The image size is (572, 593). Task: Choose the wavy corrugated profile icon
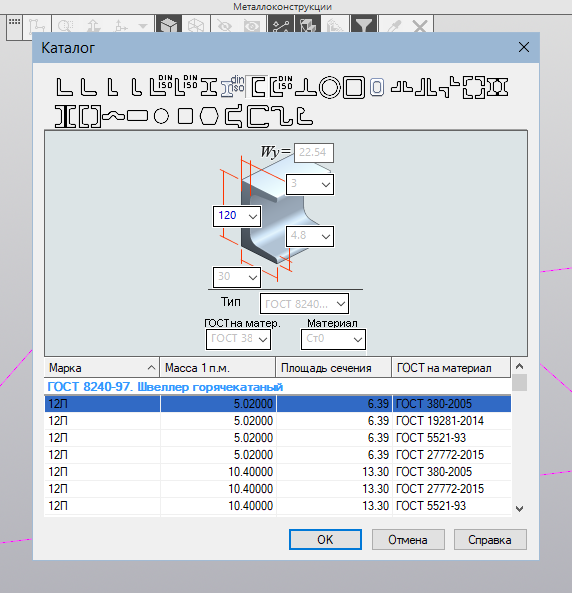tap(113, 115)
